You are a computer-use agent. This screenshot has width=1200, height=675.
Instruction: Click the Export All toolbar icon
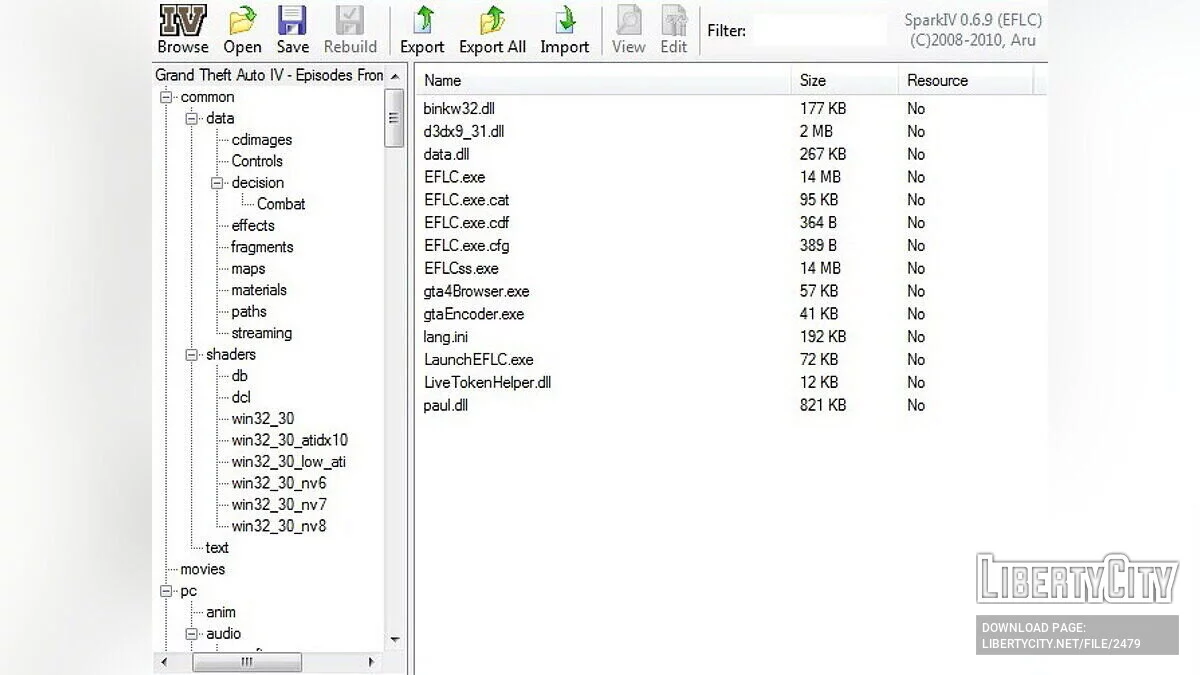pyautogui.click(x=492, y=21)
